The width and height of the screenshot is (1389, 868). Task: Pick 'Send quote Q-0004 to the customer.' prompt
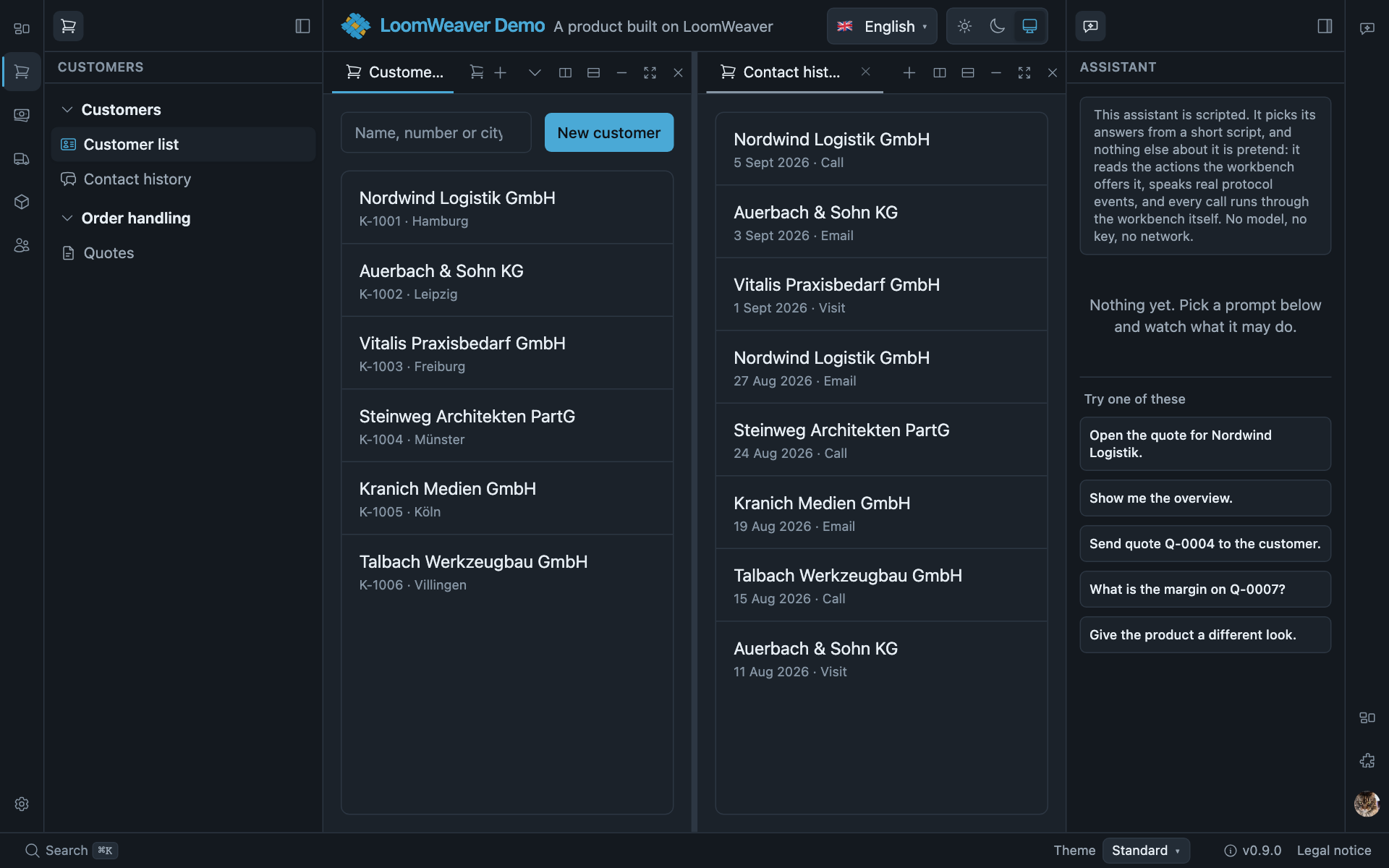point(1205,543)
